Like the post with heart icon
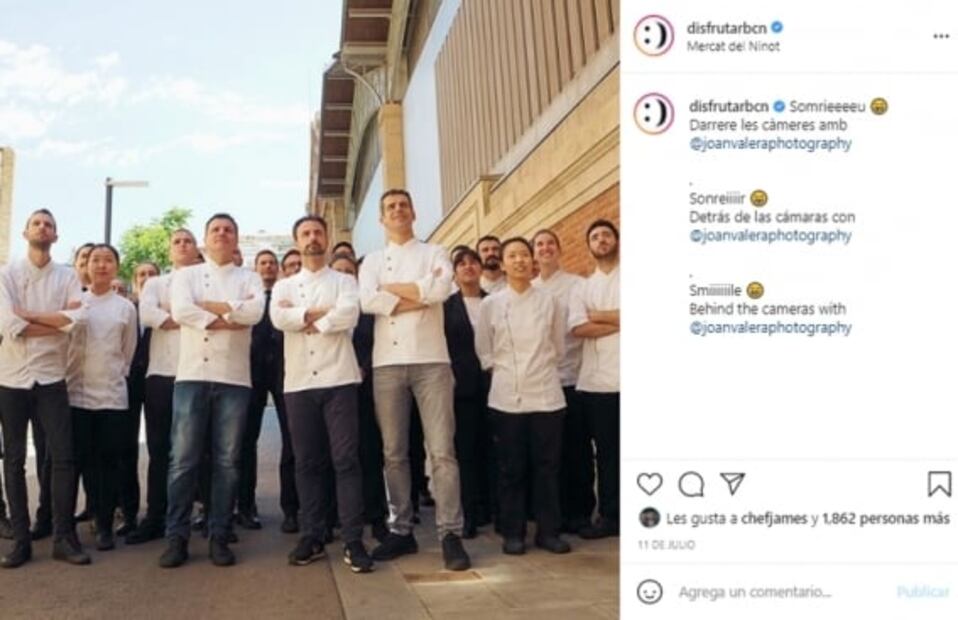The height and width of the screenshot is (620, 958). click(x=649, y=484)
